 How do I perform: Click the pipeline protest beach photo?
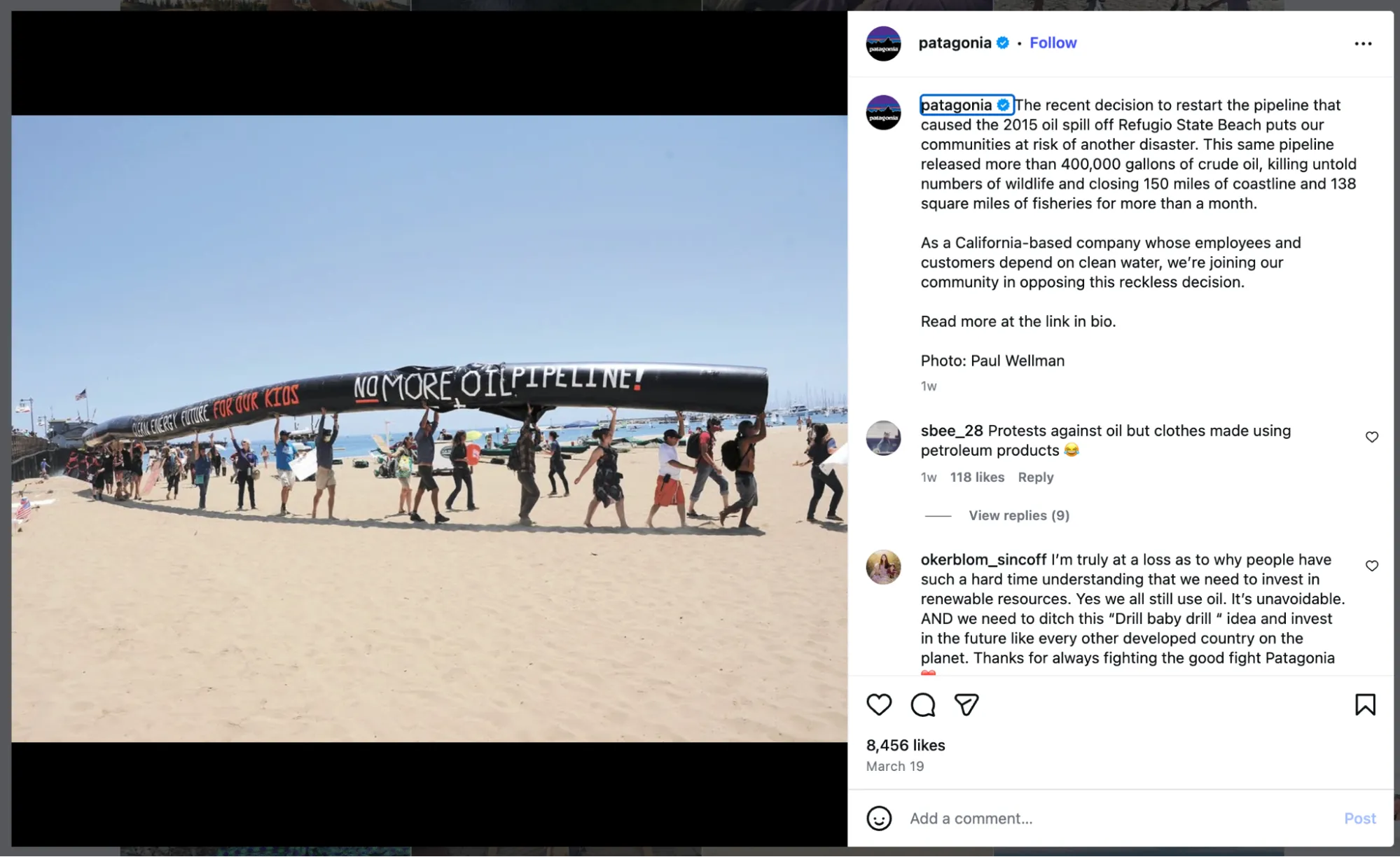tap(429, 428)
